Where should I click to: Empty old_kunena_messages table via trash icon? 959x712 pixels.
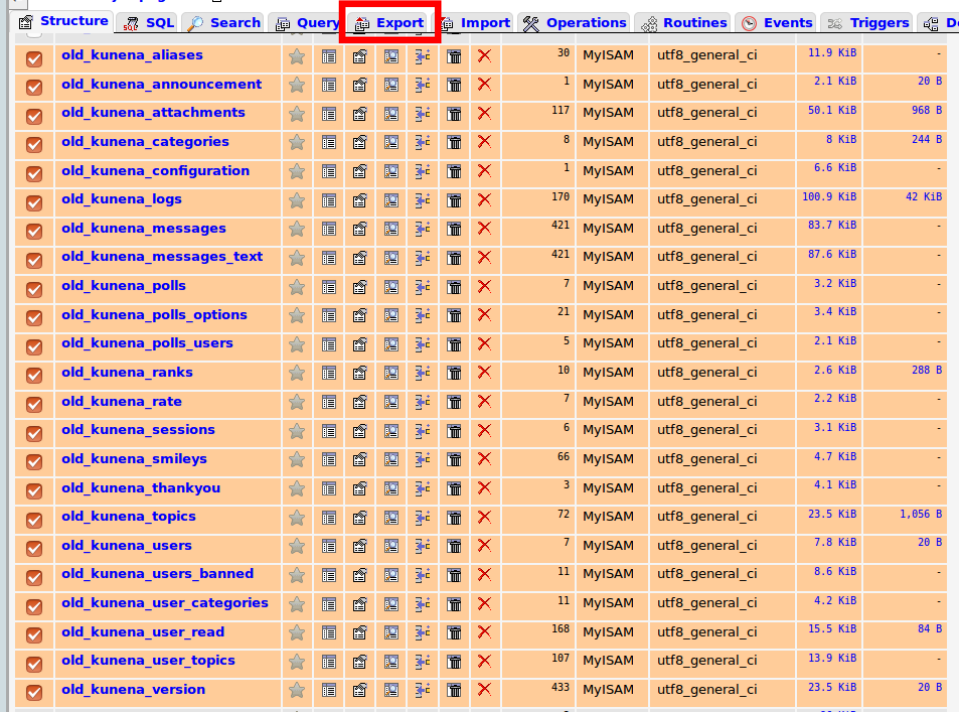(x=454, y=230)
